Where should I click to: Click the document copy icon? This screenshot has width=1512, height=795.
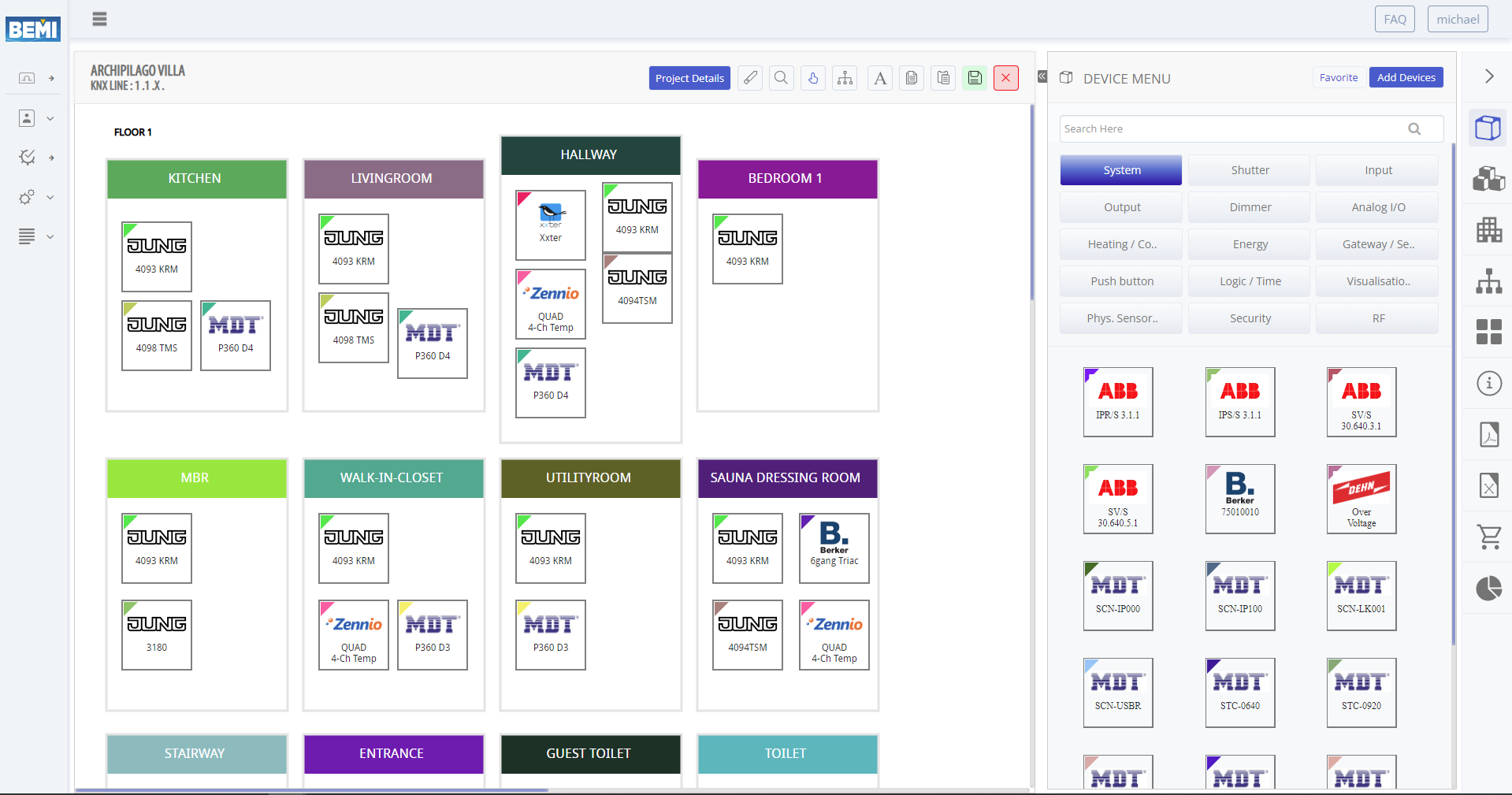[912, 78]
